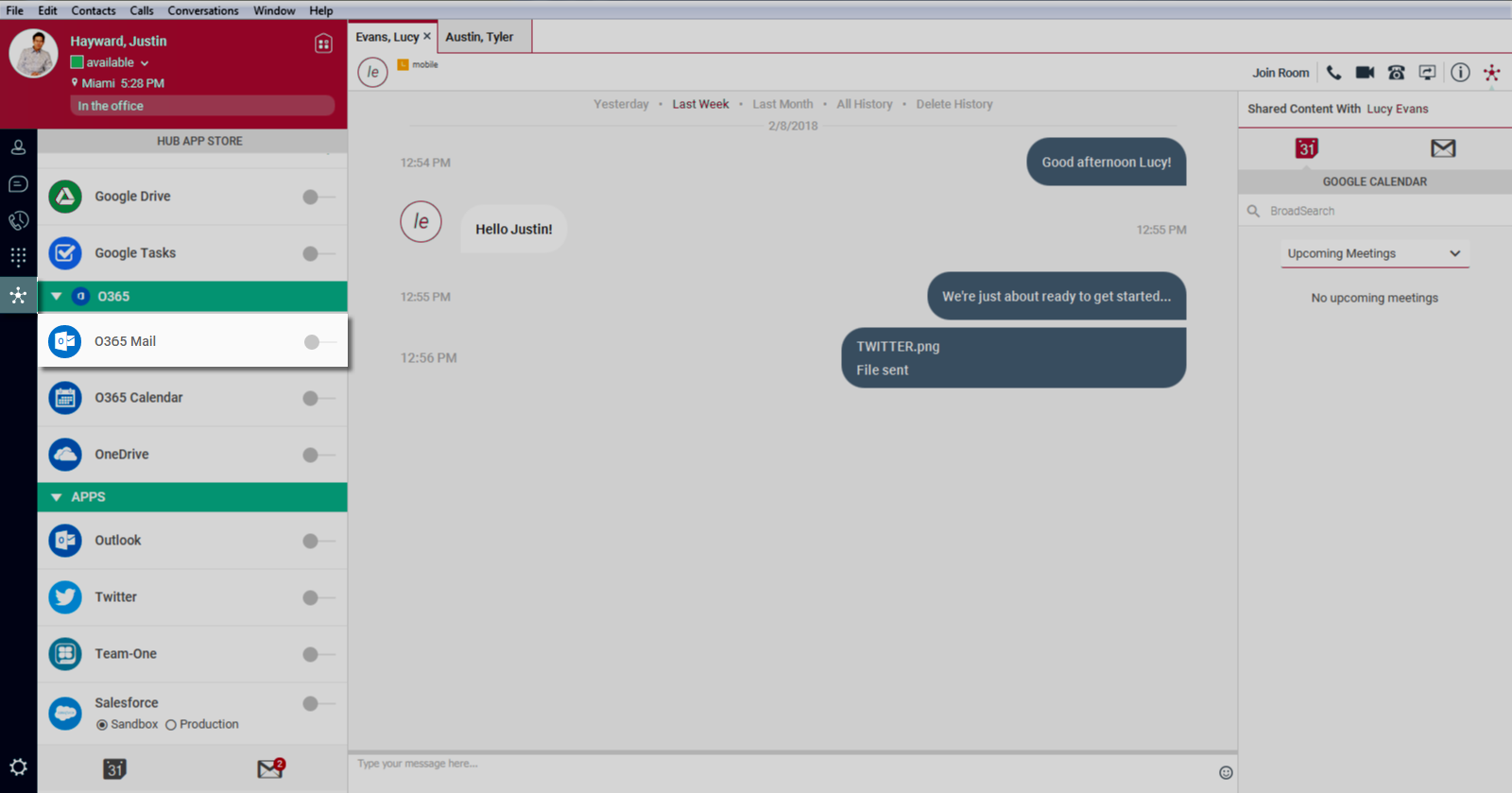Click the Twitter app icon
The height and width of the screenshot is (793, 1512).
point(65,597)
